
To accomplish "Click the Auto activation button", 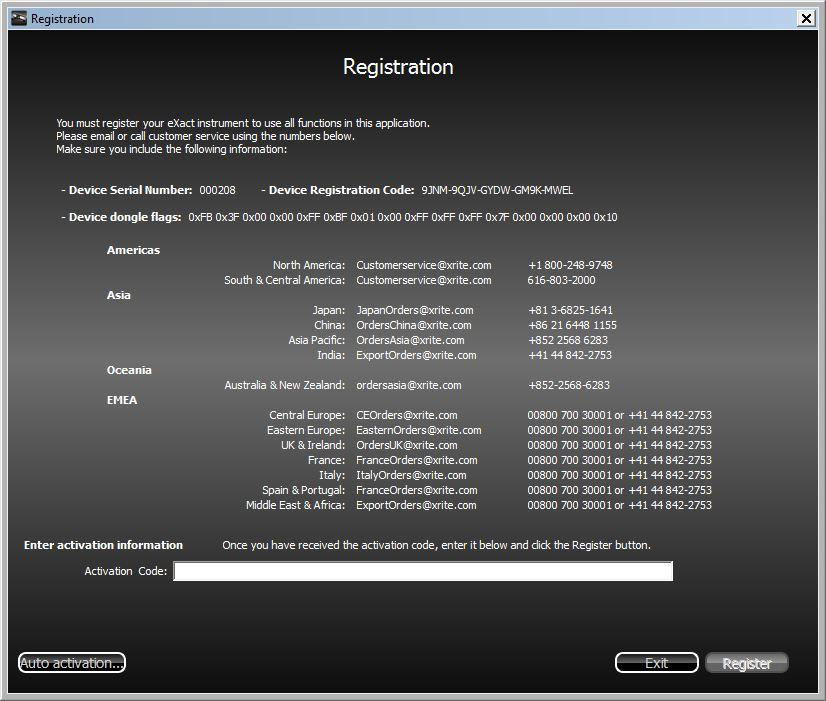I will click(x=72, y=663).
